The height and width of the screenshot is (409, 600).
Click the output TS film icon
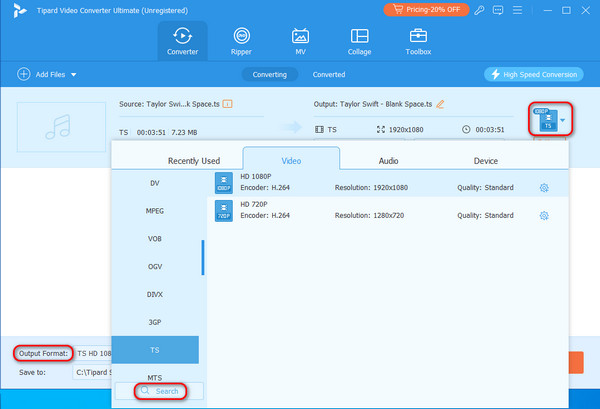[x=319, y=130]
